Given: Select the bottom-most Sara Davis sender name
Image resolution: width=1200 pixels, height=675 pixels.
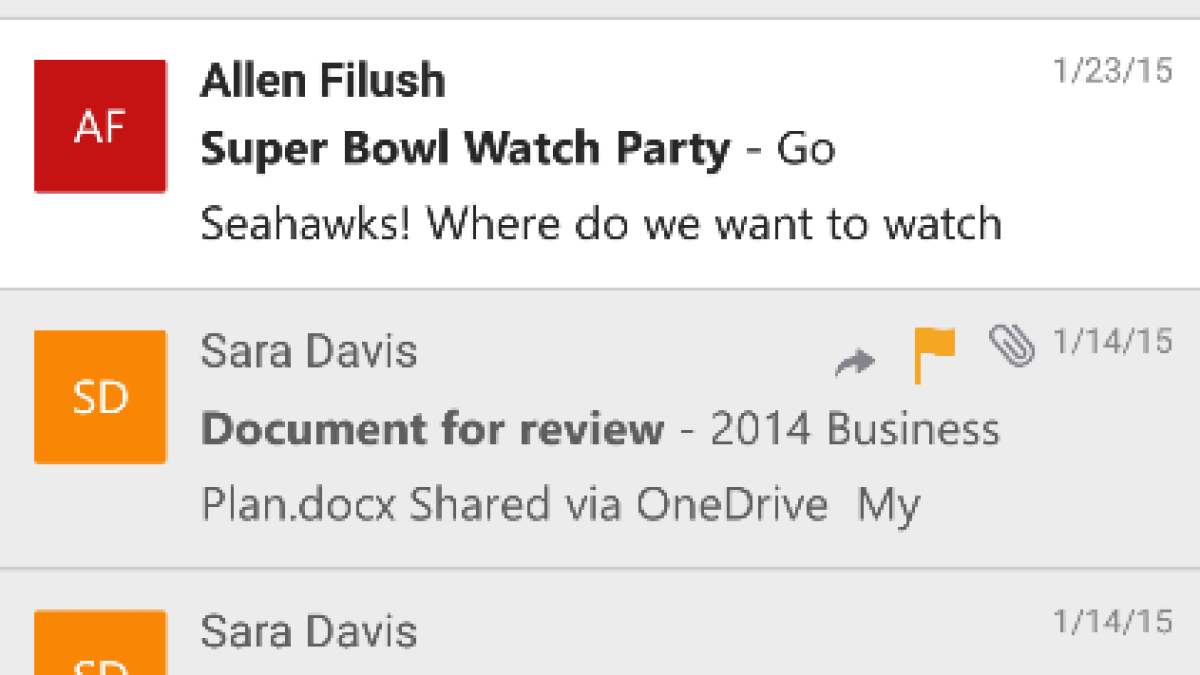Looking at the screenshot, I should point(309,632).
